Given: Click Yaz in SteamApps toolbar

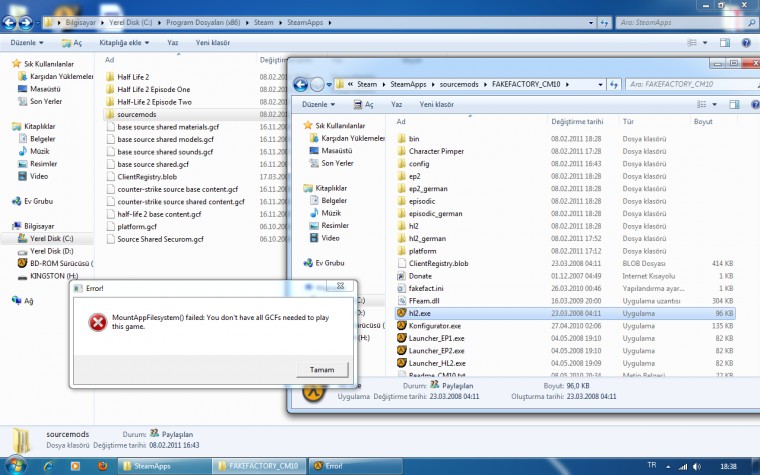Looking at the screenshot, I should pos(173,43).
